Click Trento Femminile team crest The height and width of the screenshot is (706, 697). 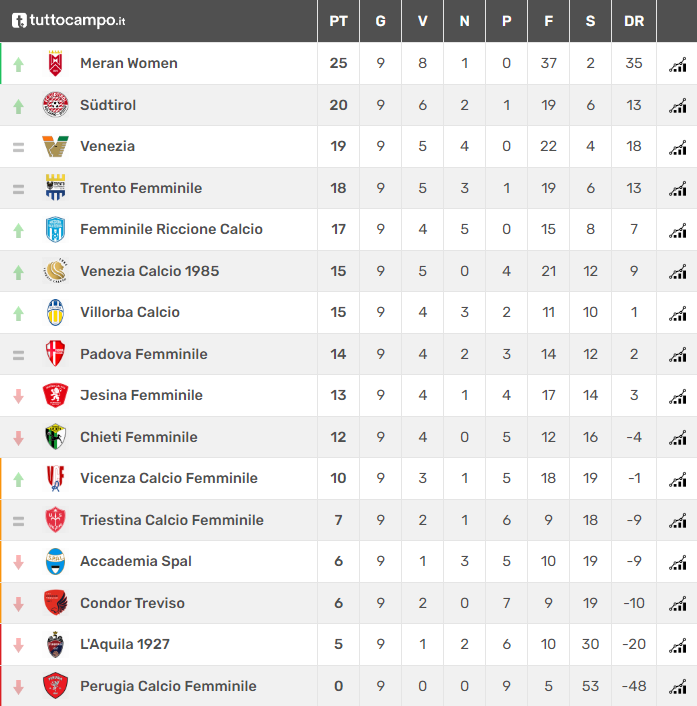[x=55, y=188]
